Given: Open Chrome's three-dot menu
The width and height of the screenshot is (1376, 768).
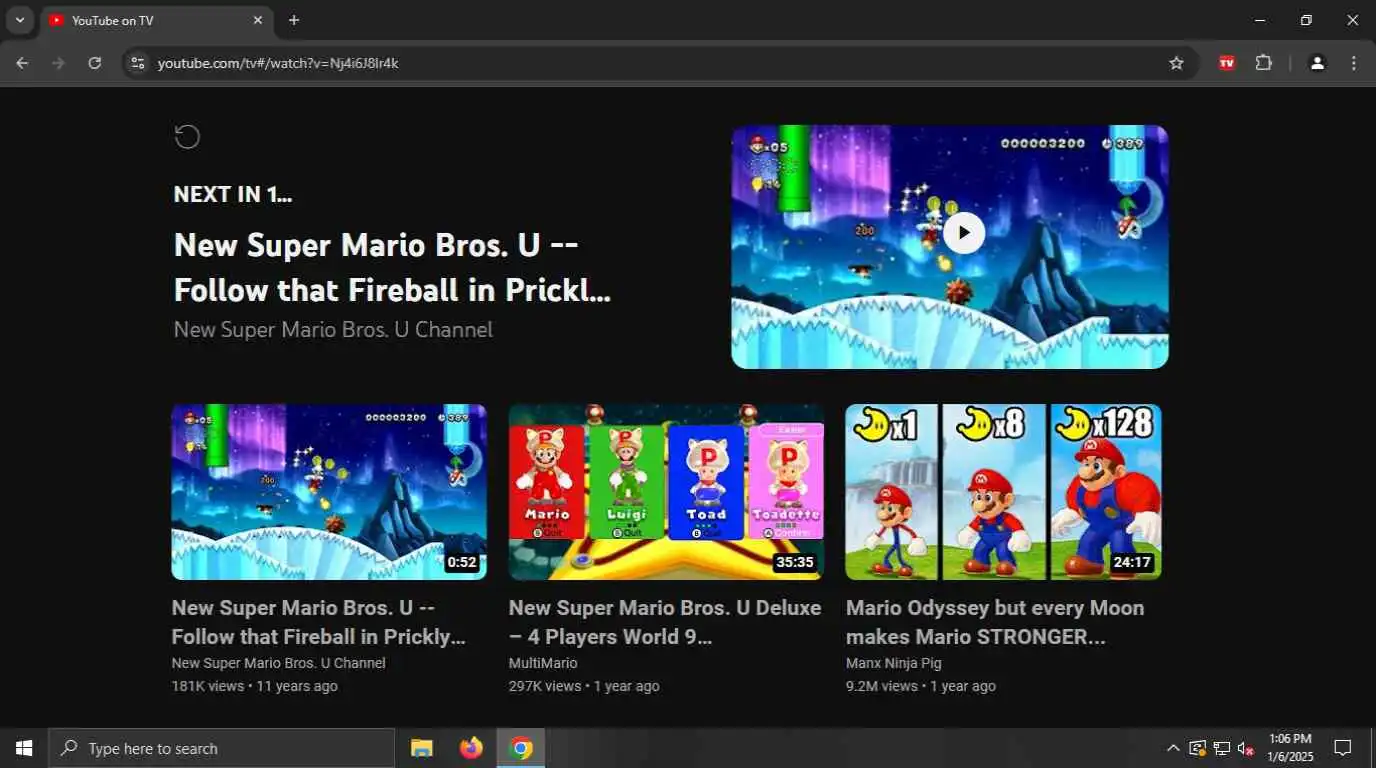Looking at the screenshot, I should (x=1354, y=63).
